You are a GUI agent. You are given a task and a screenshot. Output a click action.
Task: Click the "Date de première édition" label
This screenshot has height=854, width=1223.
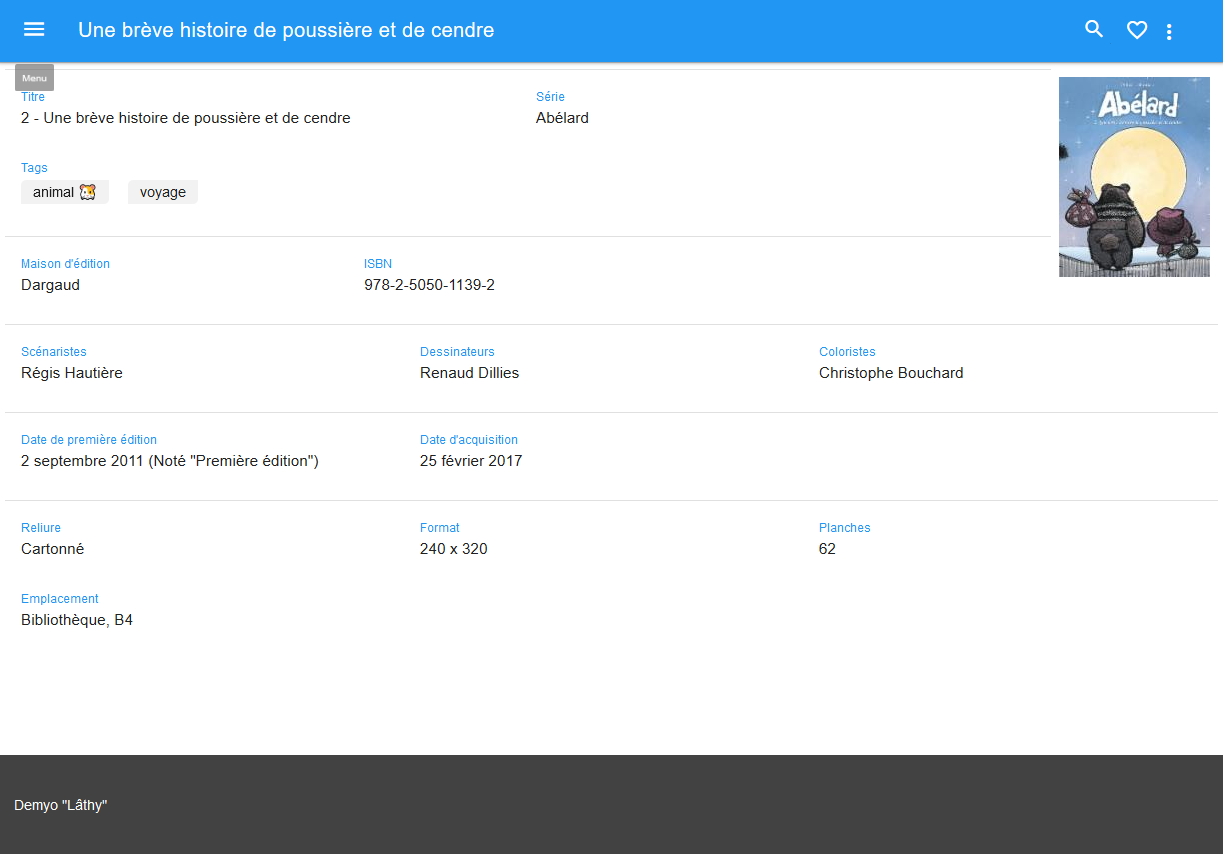(89, 440)
